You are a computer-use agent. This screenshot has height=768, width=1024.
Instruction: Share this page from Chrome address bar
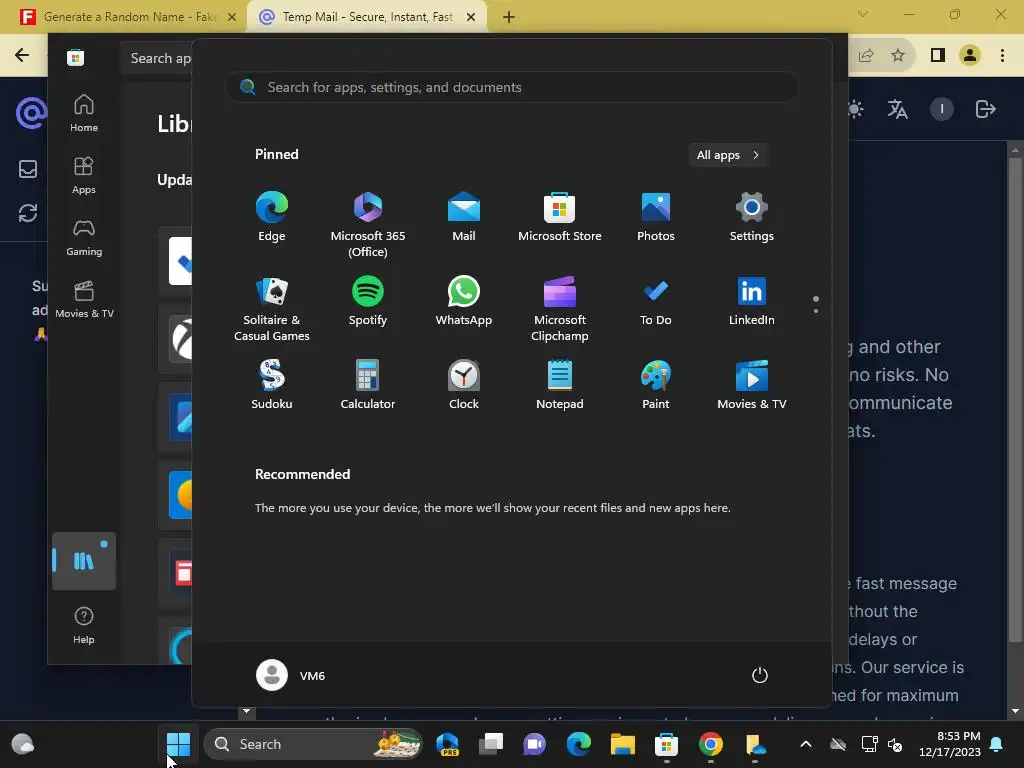(866, 55)
